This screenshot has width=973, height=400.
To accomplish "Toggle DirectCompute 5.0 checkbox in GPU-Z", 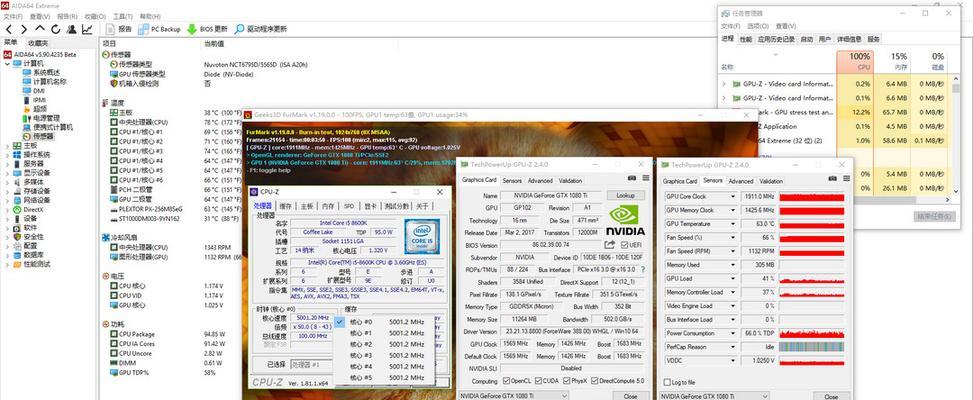I will (x=595, y=381).
